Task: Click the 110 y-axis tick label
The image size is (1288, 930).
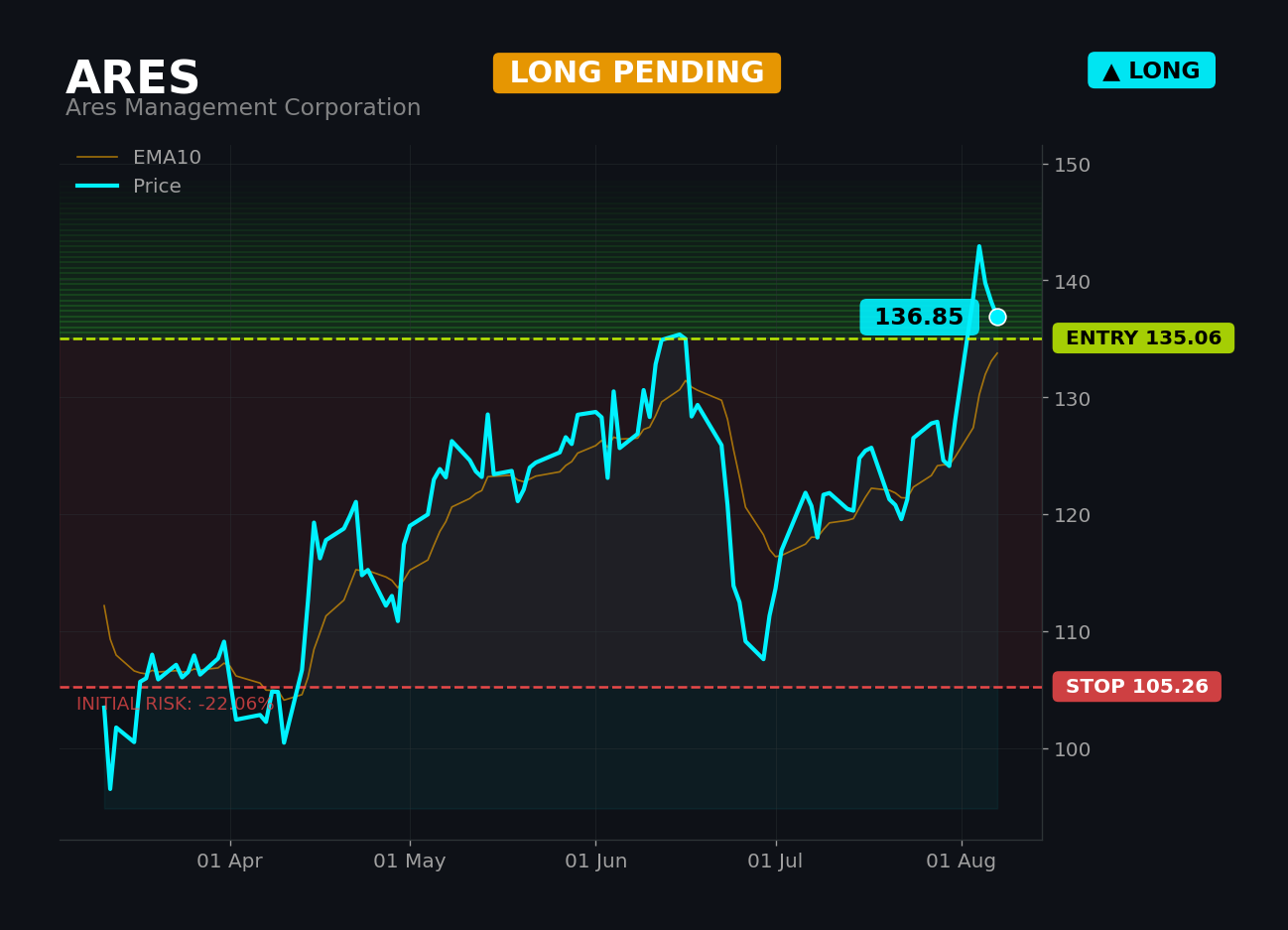Action: pyautogui.click(x=1072, y=632)
